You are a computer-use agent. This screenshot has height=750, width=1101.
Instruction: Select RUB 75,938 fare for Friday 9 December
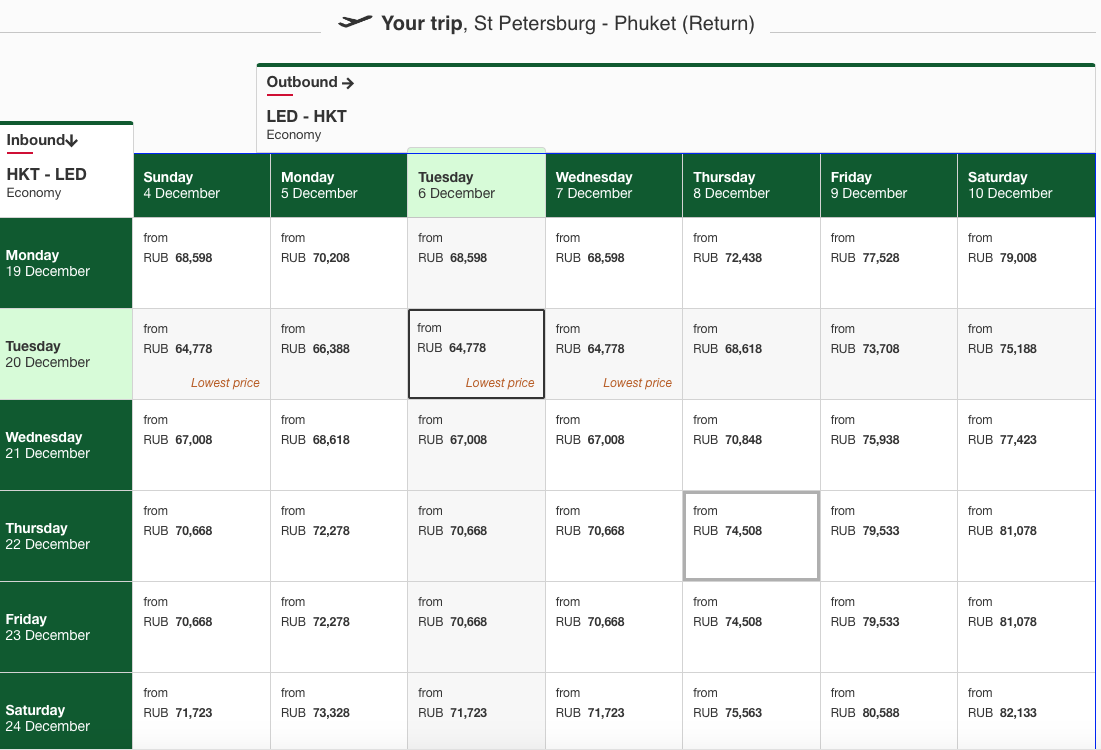[x=888, y=445]
